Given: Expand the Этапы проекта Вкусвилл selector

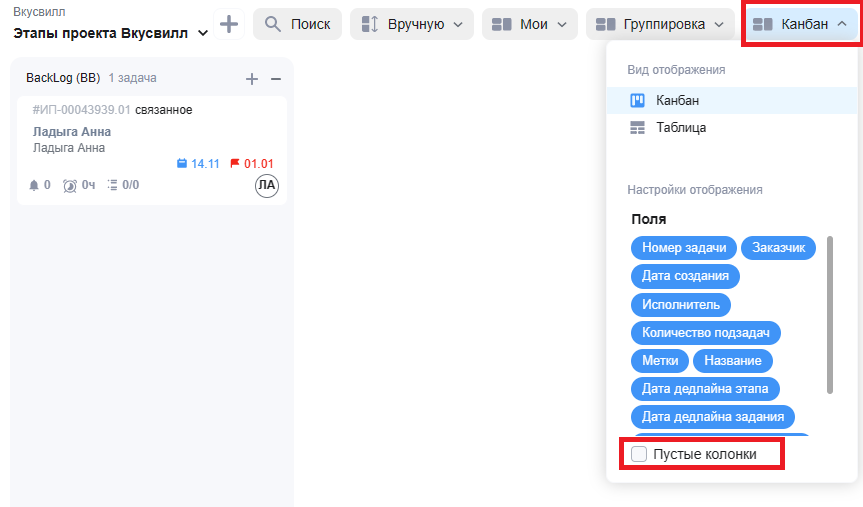Looking at the screenshot, I should pos(203,34).
